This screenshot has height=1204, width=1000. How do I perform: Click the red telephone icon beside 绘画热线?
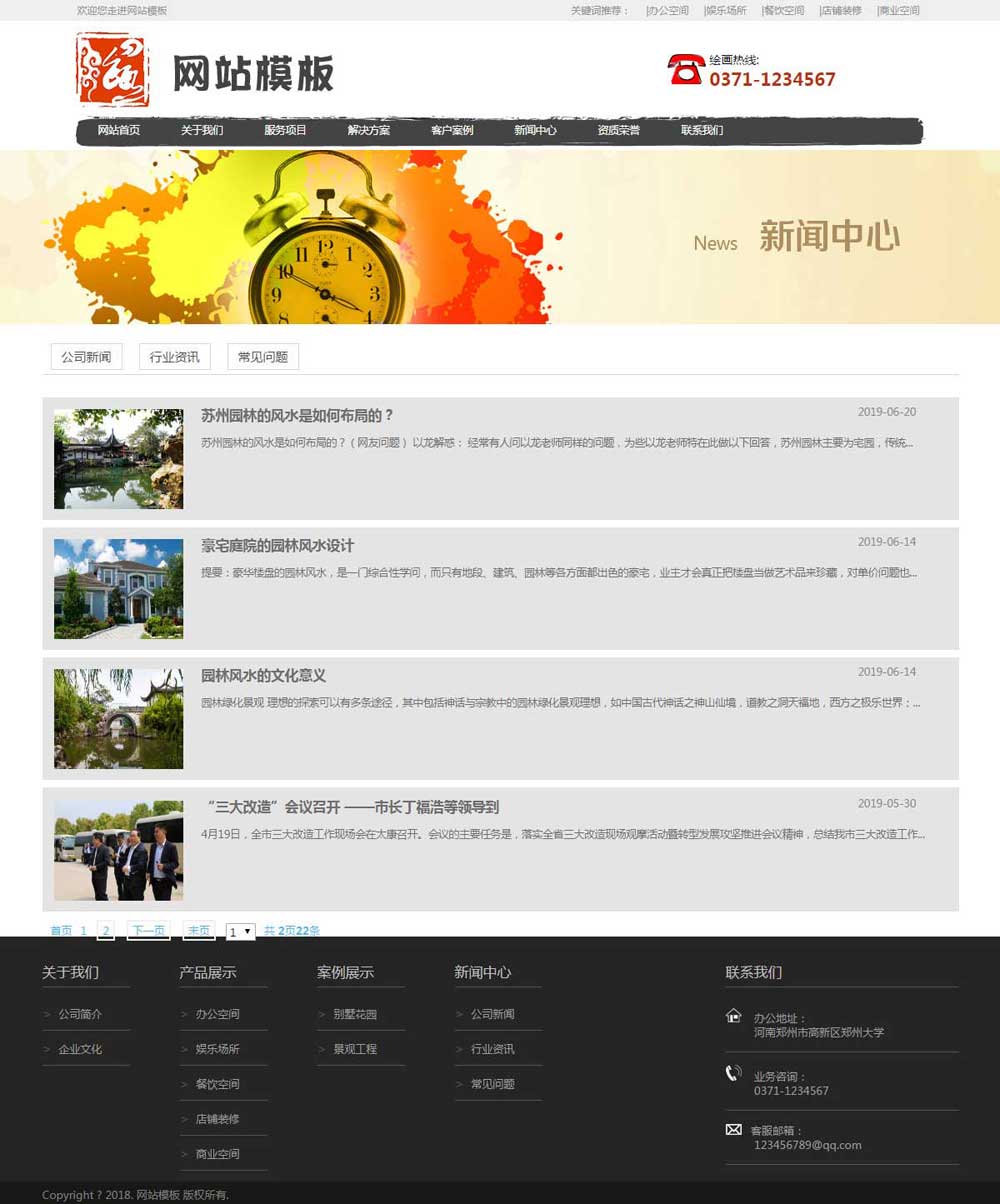(684, 70)
